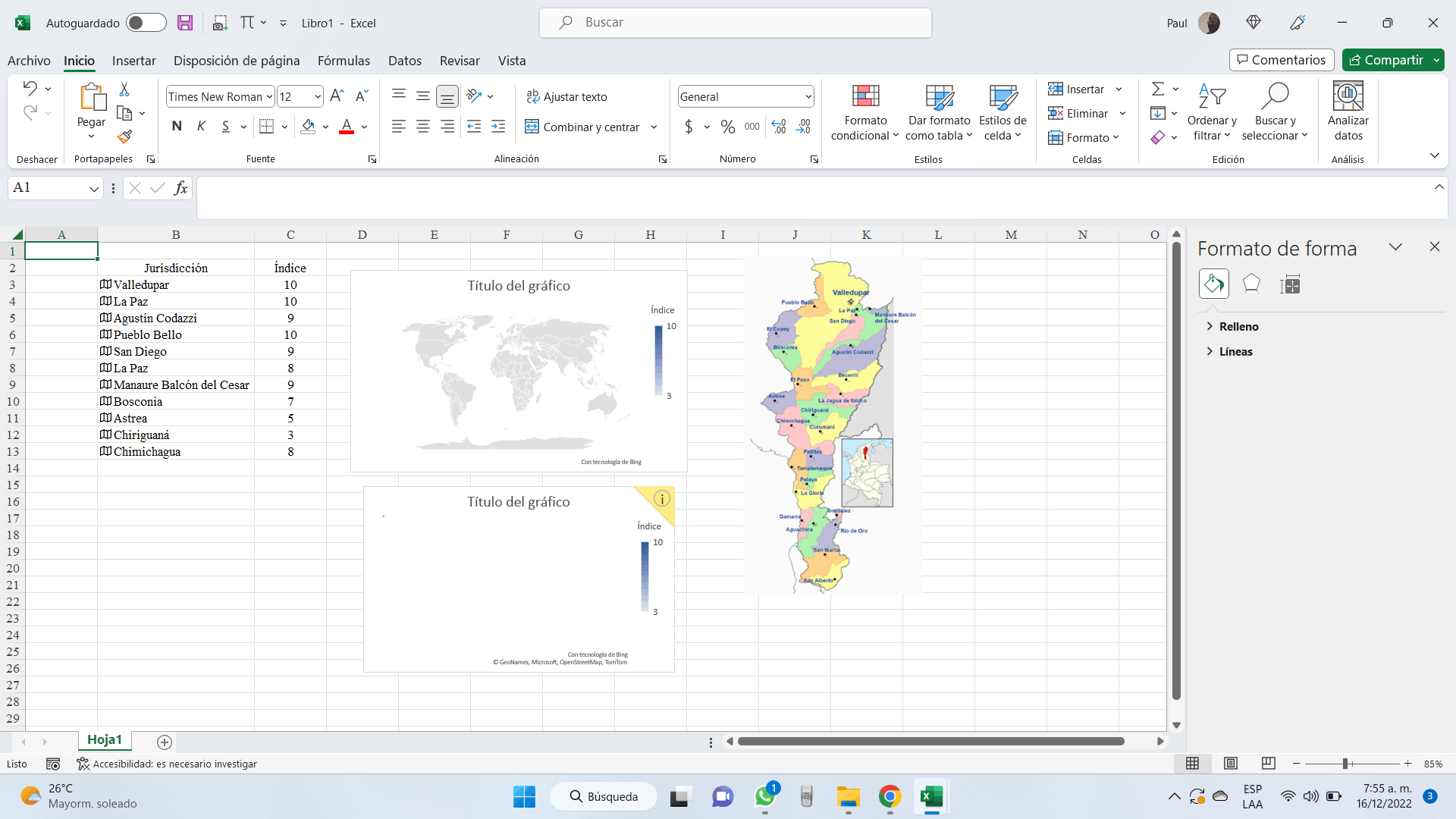Click the Comentarios button

pos(1282,60)
